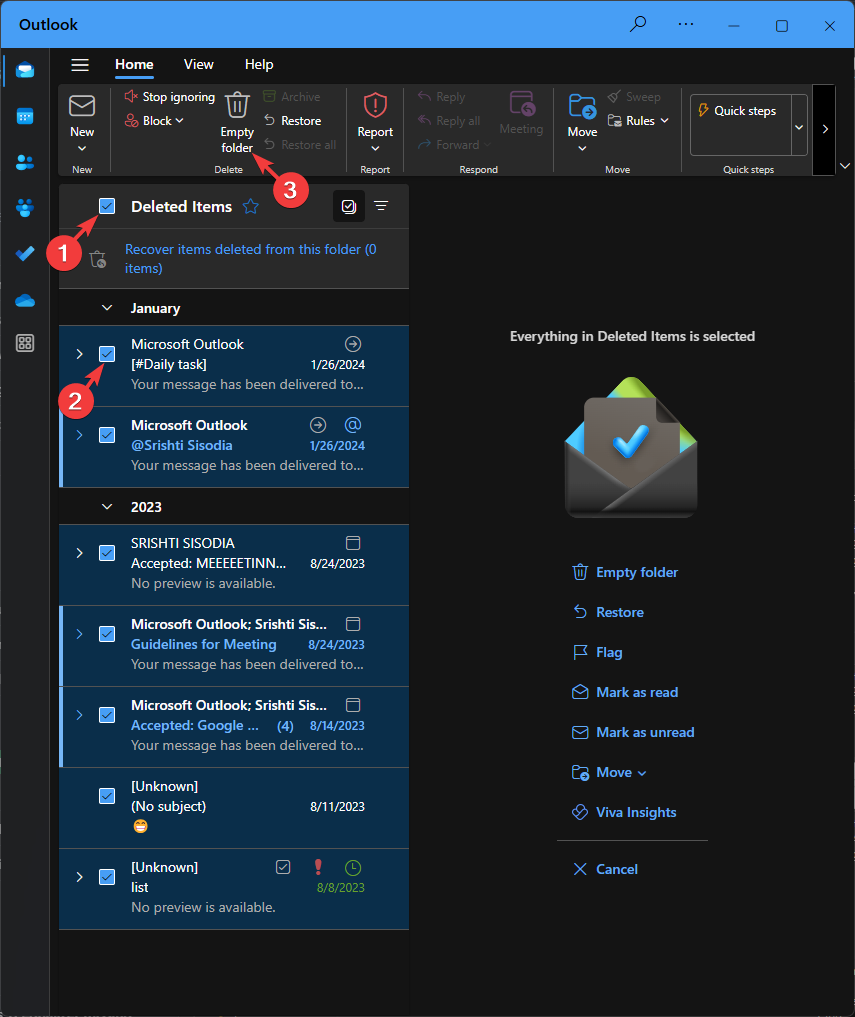Click the ribbon scroll right arrow
855x1017 pixels.
tap(825, 128)
